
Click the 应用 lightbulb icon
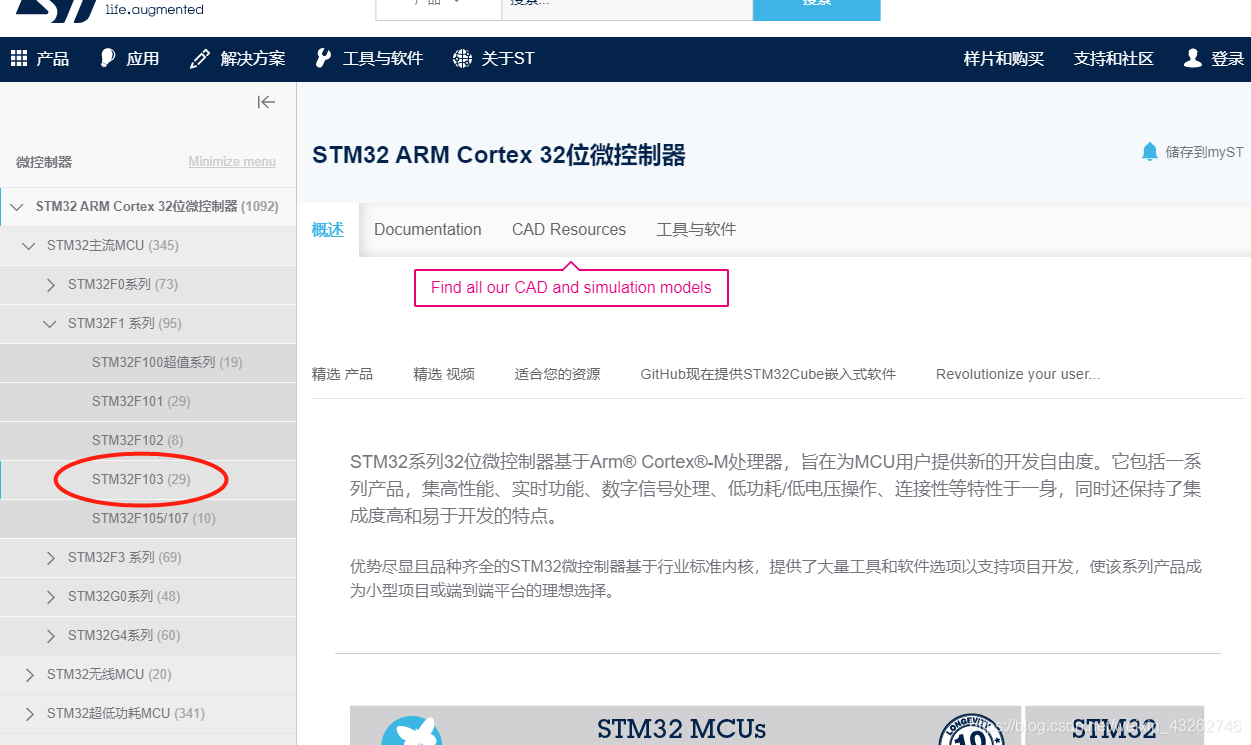(x=108, y=59)
